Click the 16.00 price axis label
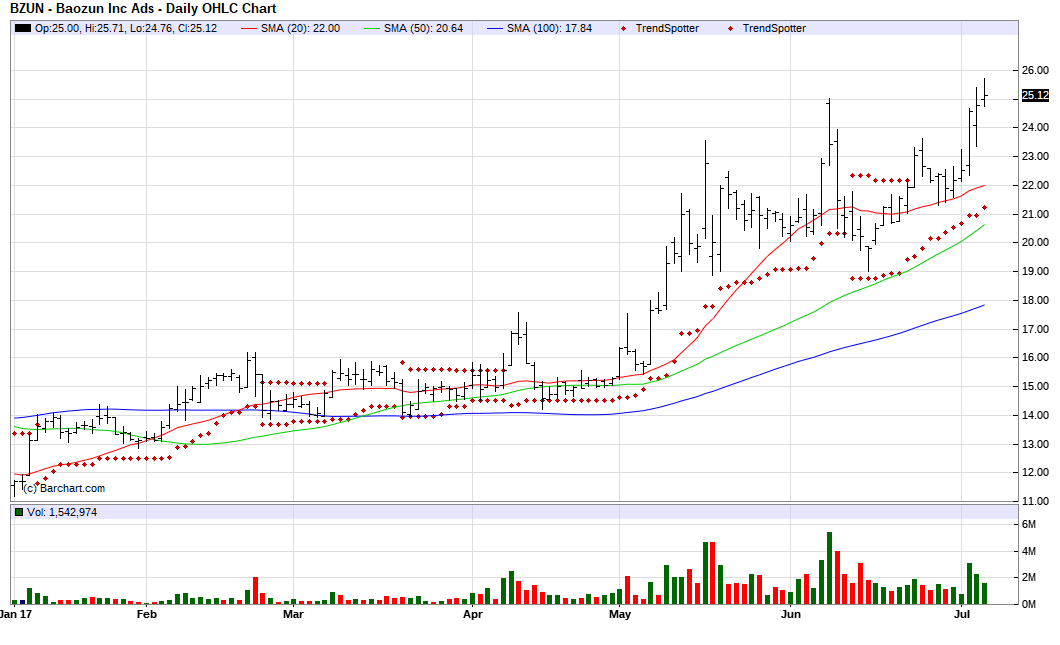Image resolution: width=1060 pixels, height=645 pixels. tap(1035, 358)
